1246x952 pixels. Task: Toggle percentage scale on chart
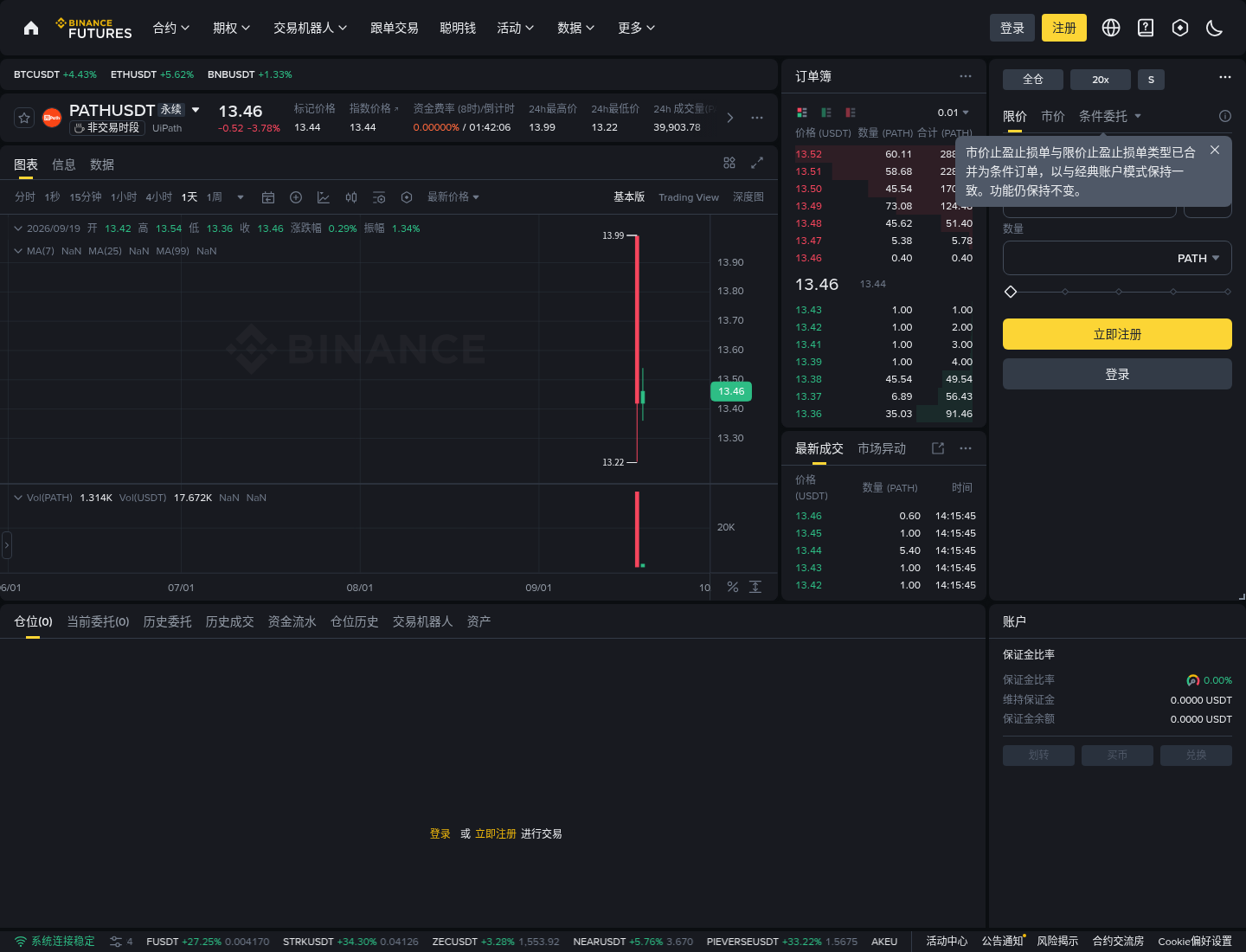click(733, 587)
